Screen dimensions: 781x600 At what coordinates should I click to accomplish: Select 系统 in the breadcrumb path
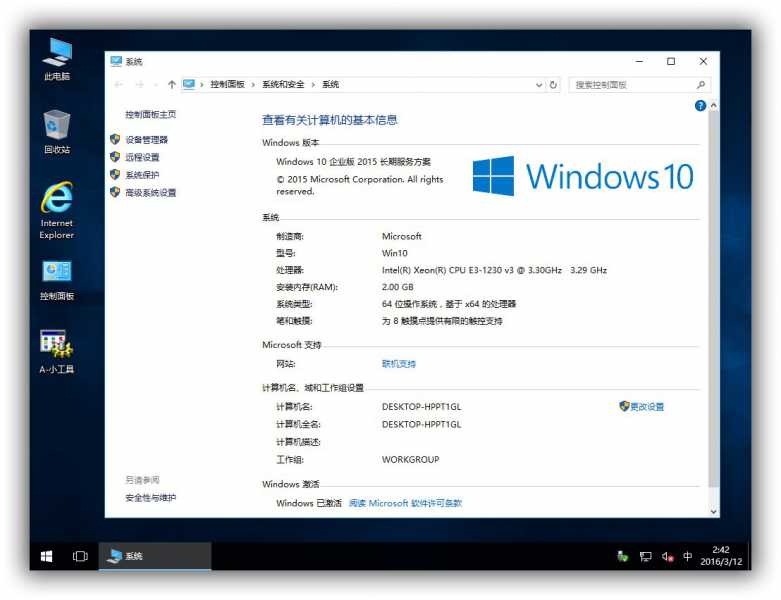330,85
